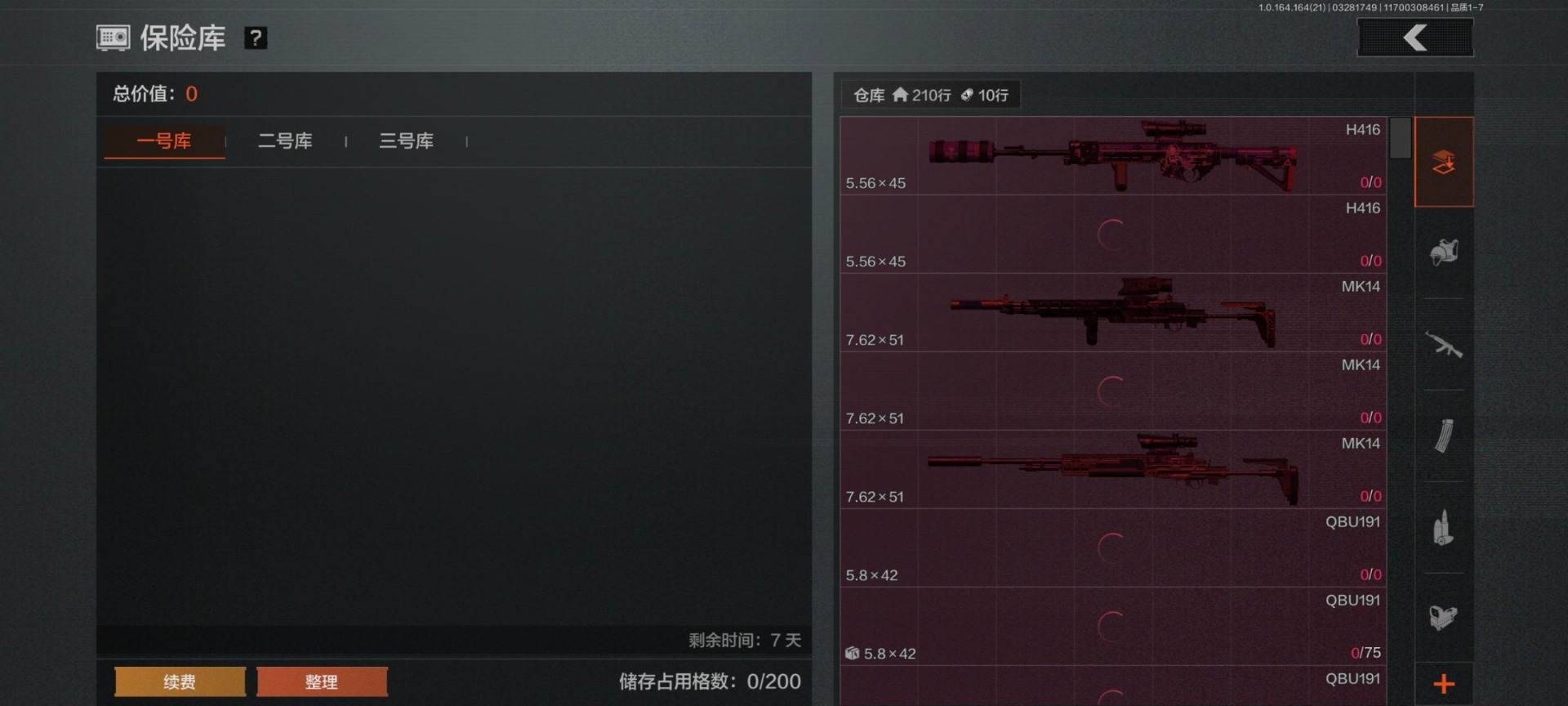
Task: Click the orange plus add icon
Action: coord(1444,684)
